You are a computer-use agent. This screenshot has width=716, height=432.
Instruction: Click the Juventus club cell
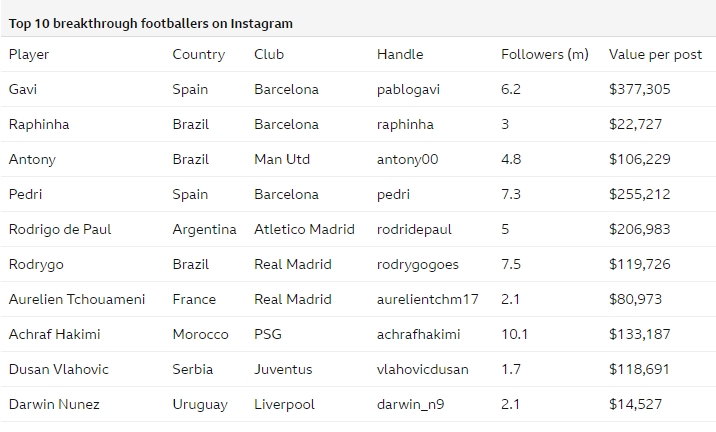(x=283, y=369)
